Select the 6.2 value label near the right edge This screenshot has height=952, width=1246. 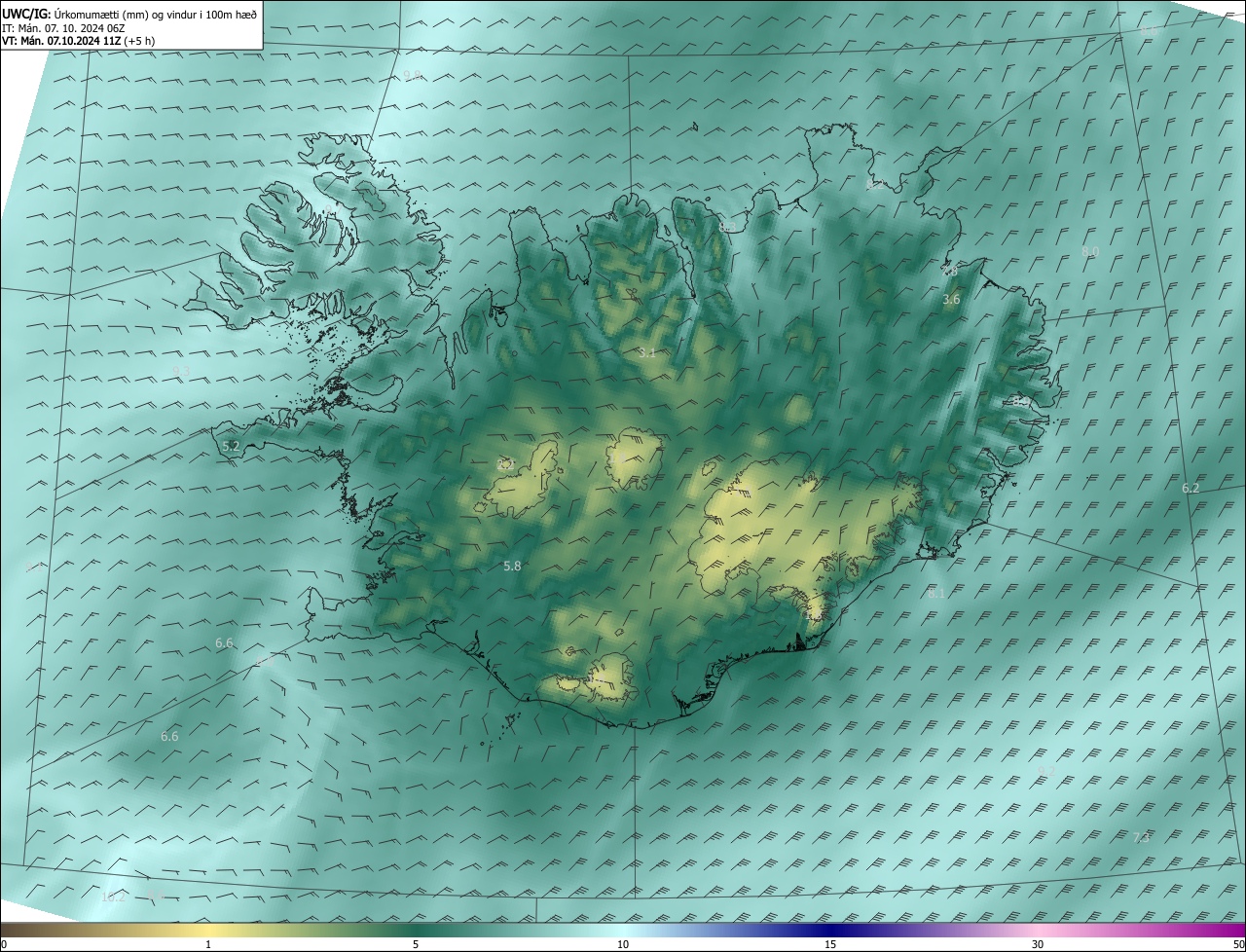(x=1191, y=488)
